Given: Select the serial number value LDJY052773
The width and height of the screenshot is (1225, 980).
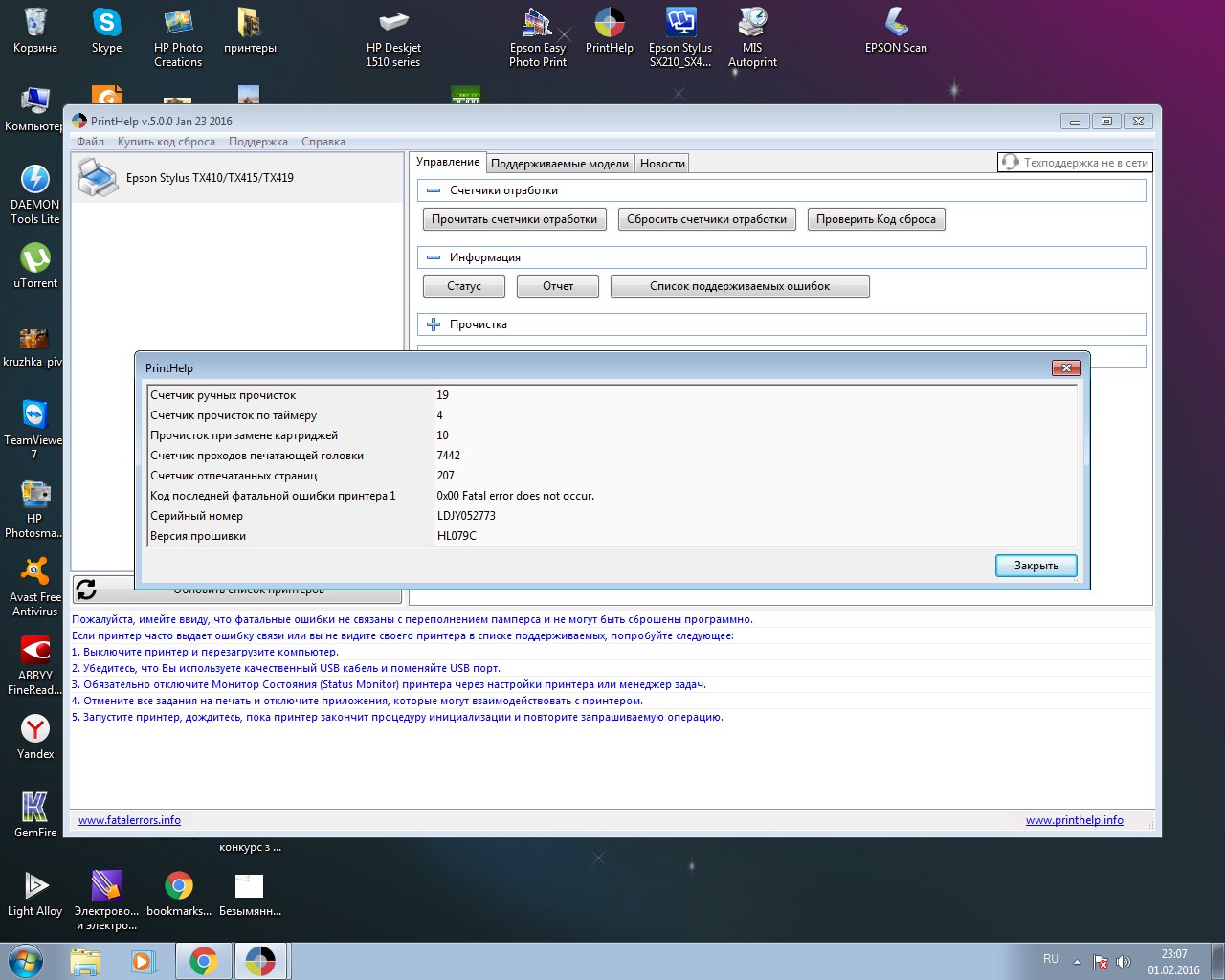Looking at the screenshot, I should 466,516.
